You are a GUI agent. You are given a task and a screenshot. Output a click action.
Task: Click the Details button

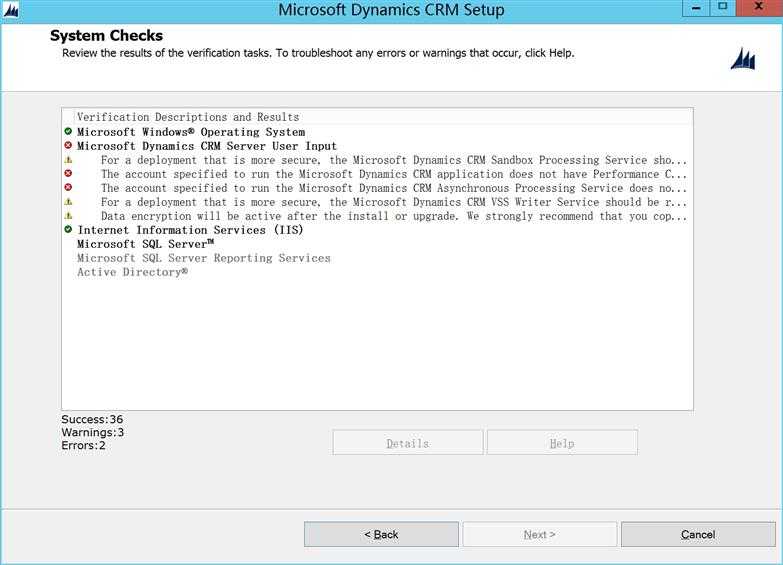pos(408,443)
